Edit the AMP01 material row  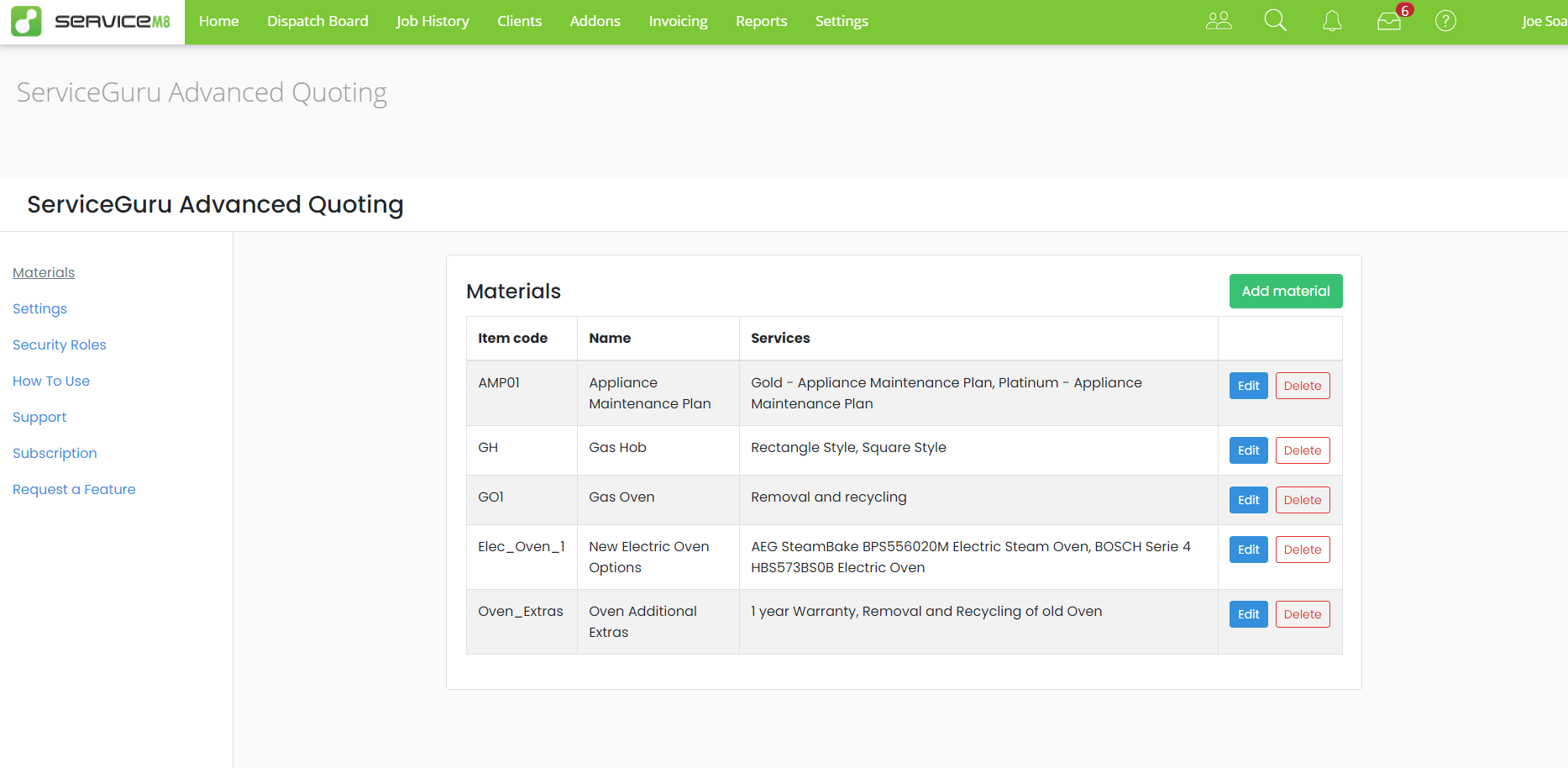click(1249, 386)
